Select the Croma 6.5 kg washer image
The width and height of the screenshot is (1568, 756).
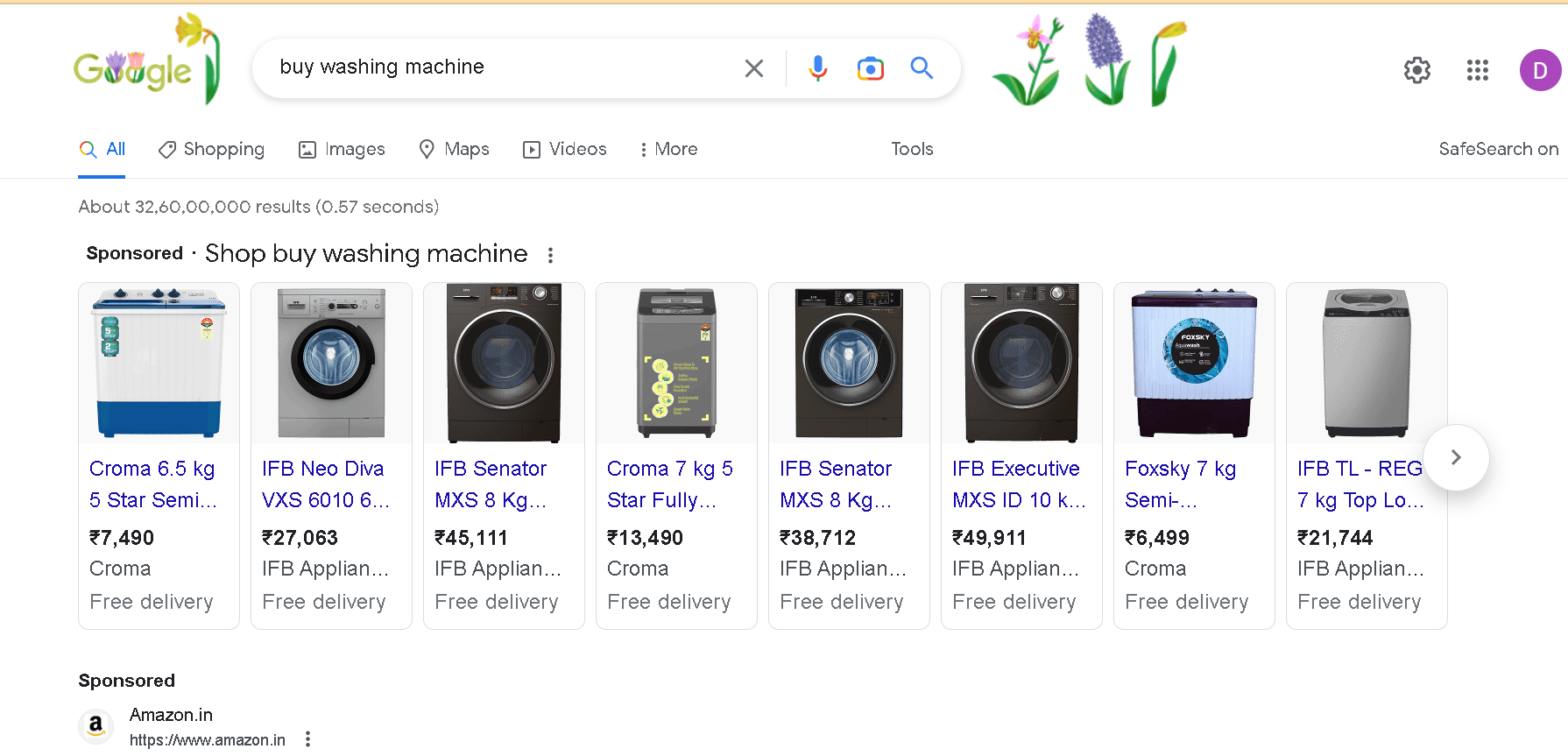point(159,363)
